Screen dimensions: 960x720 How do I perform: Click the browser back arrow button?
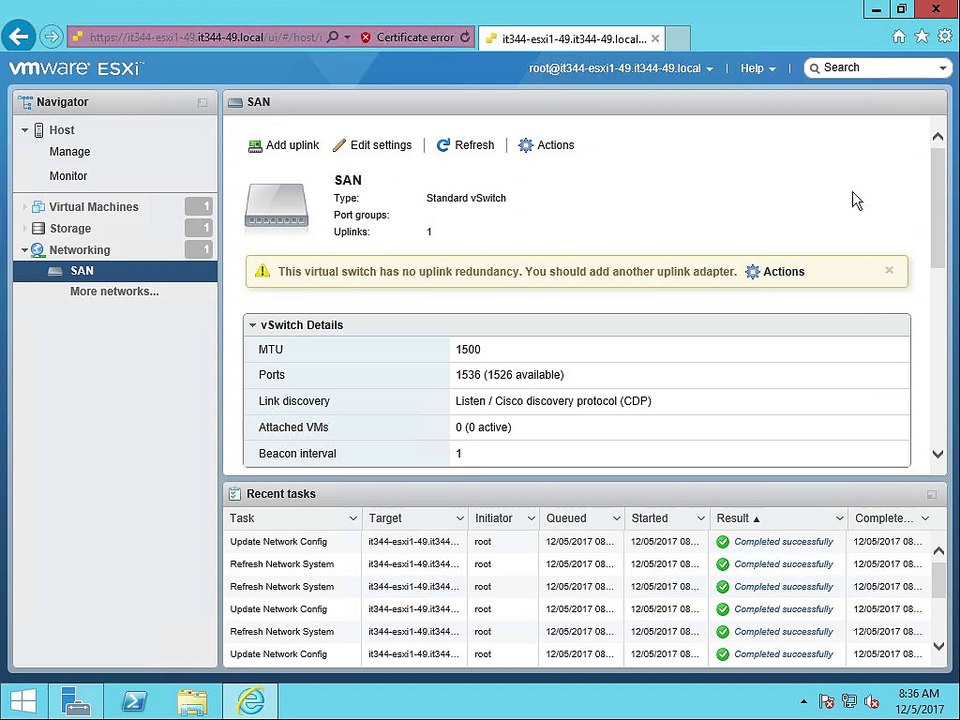coord(18,37)
